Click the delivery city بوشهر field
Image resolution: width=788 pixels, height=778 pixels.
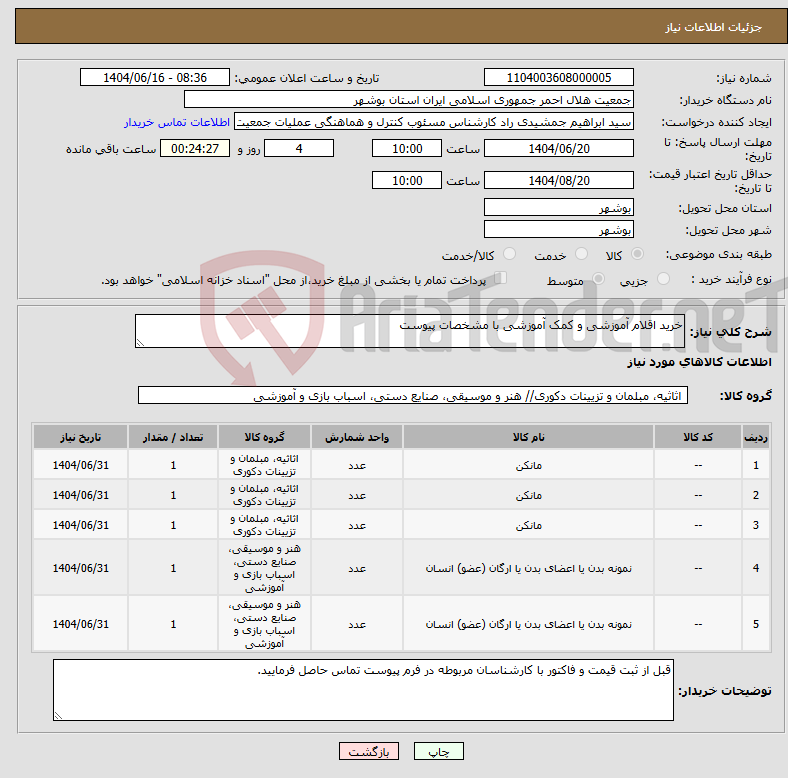click(x=558, y=229)
